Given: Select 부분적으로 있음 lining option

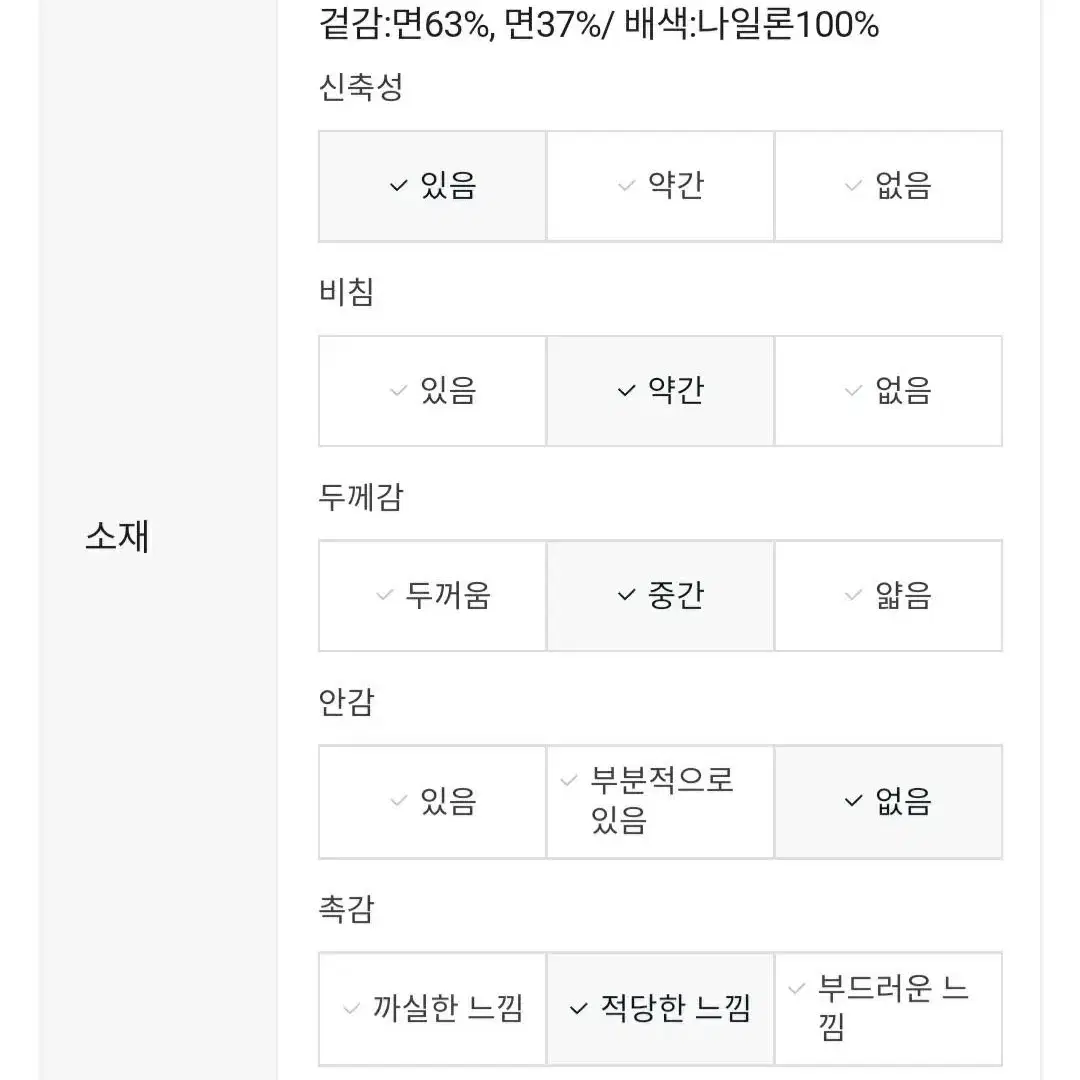Looking at the screenshot, I should pos(661,802).
